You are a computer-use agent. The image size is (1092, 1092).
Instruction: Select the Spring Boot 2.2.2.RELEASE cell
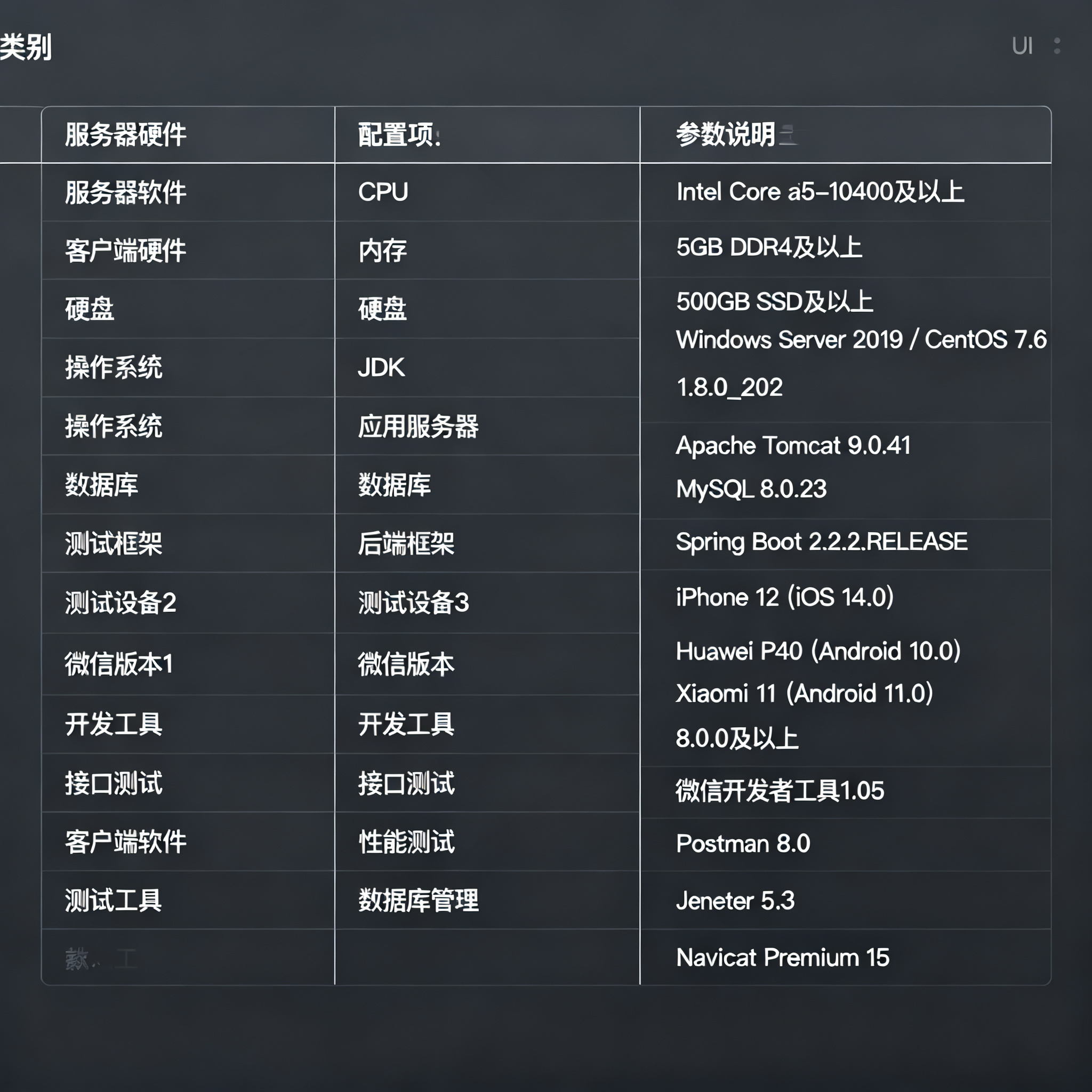click(x=846, y=544)
